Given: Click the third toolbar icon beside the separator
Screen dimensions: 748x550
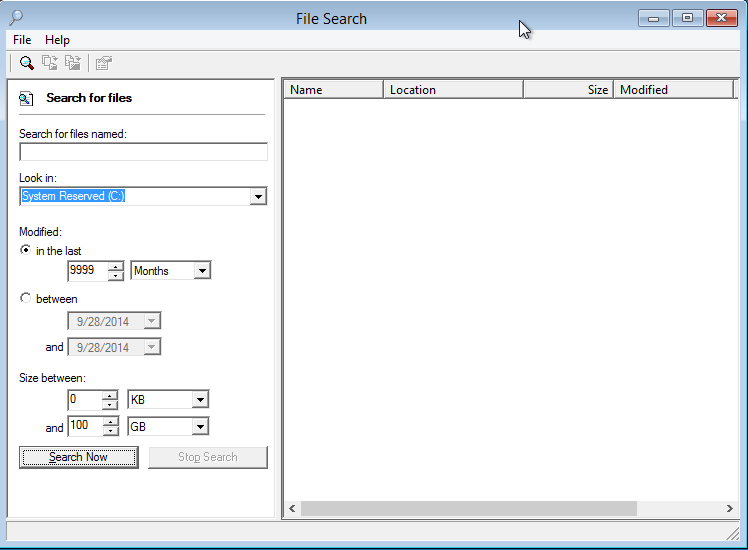Looking at the screenshot, I should [x=73, y=63].
